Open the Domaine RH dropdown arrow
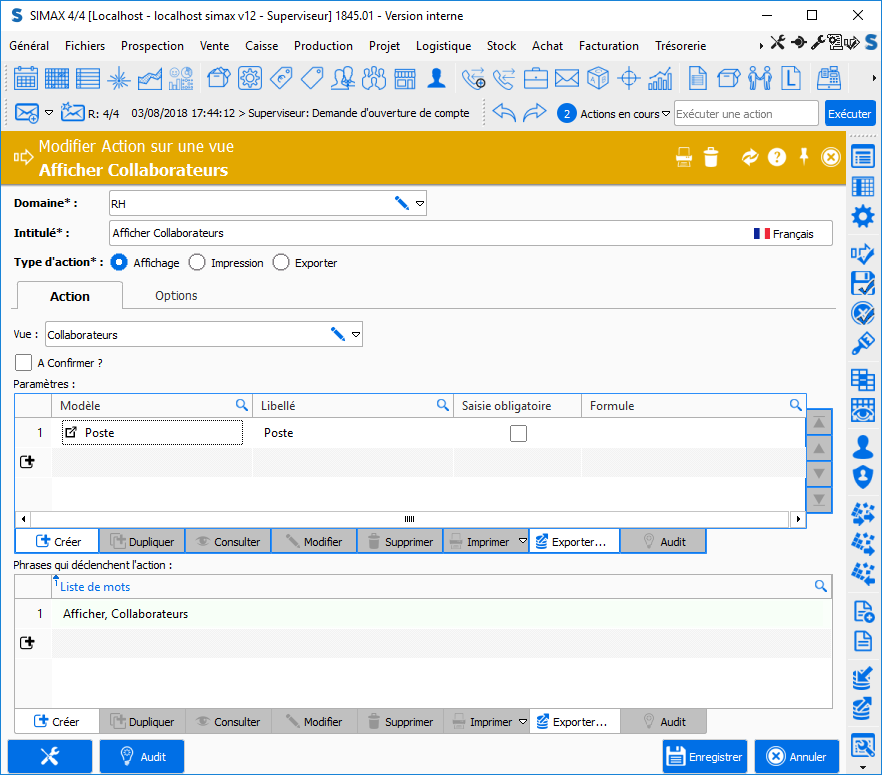 [420, 203]
